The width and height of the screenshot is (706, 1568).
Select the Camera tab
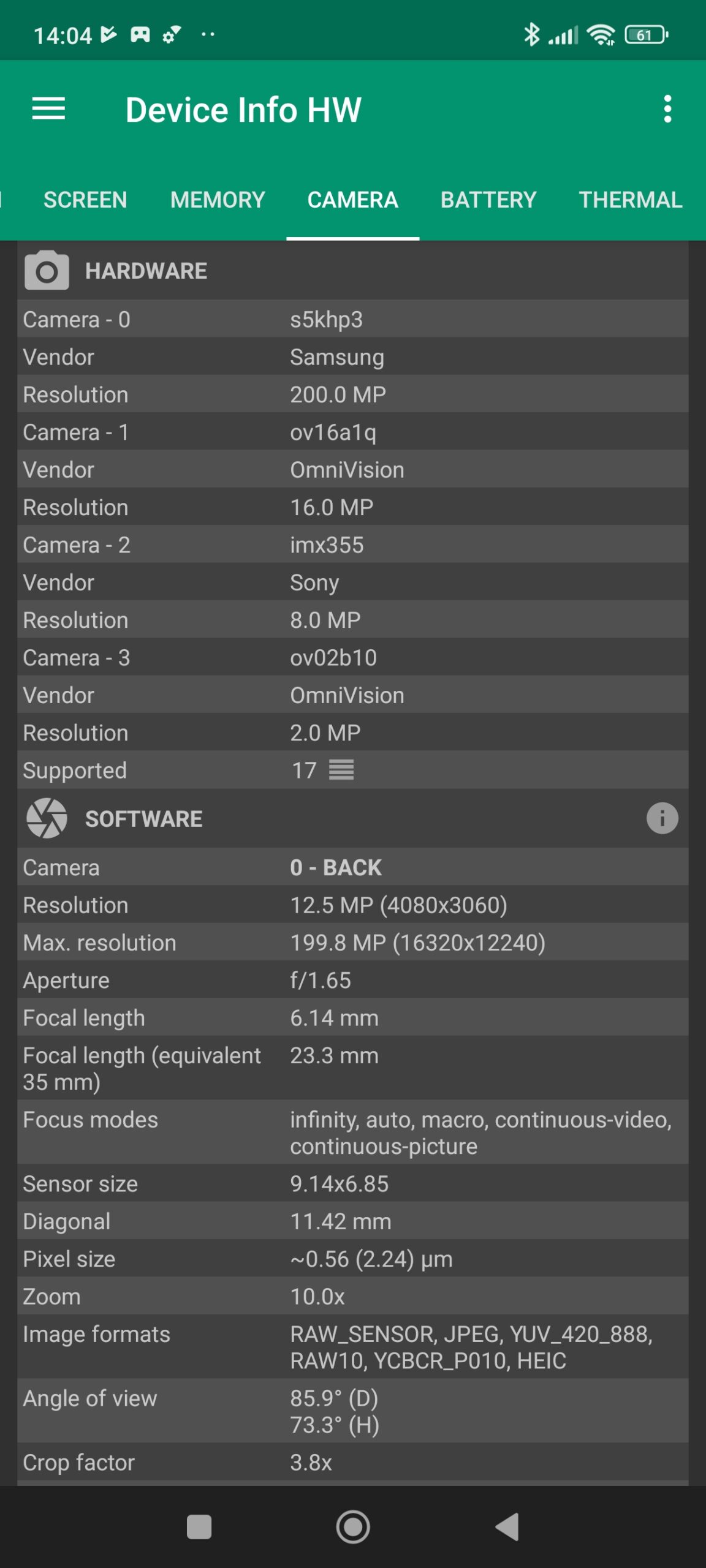pos(352,200)
